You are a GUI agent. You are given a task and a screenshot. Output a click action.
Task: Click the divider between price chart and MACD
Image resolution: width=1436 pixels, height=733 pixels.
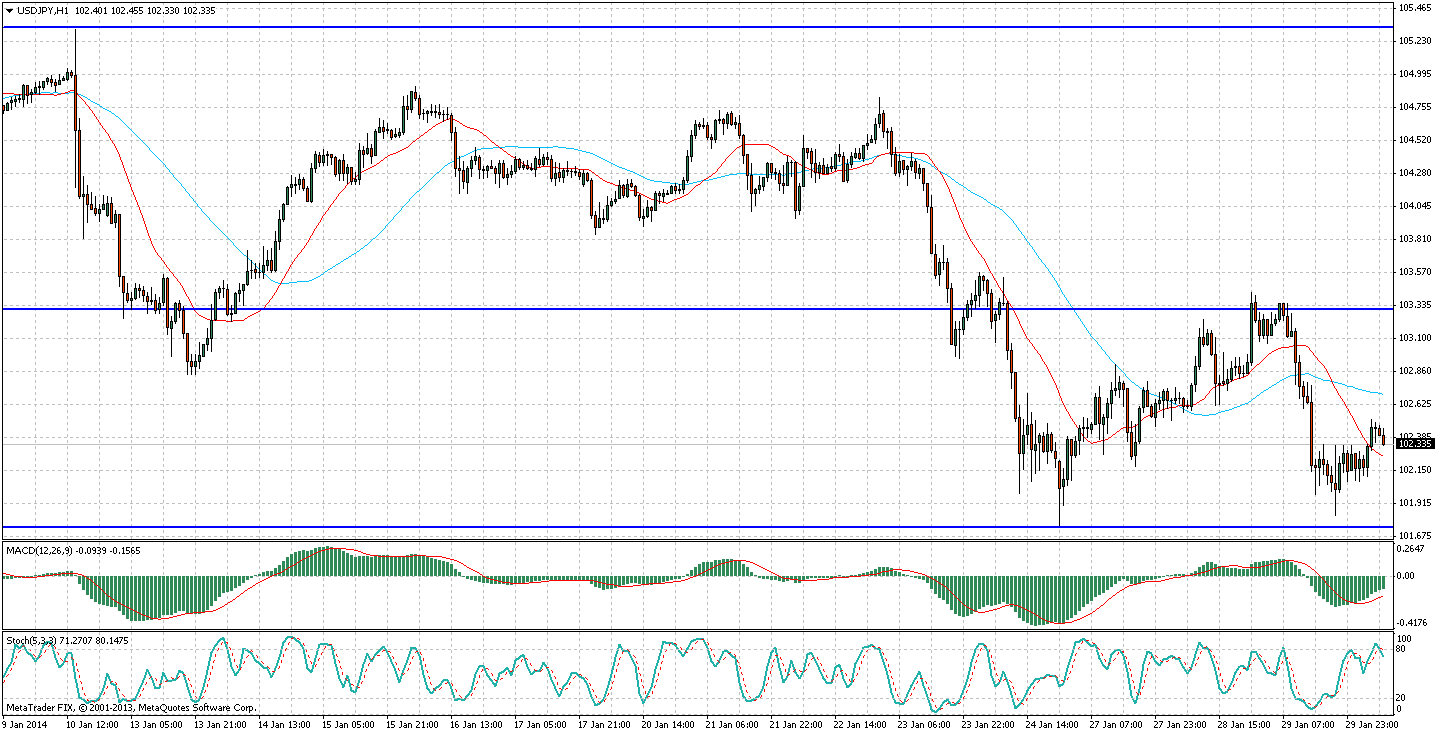click(700, 541)
